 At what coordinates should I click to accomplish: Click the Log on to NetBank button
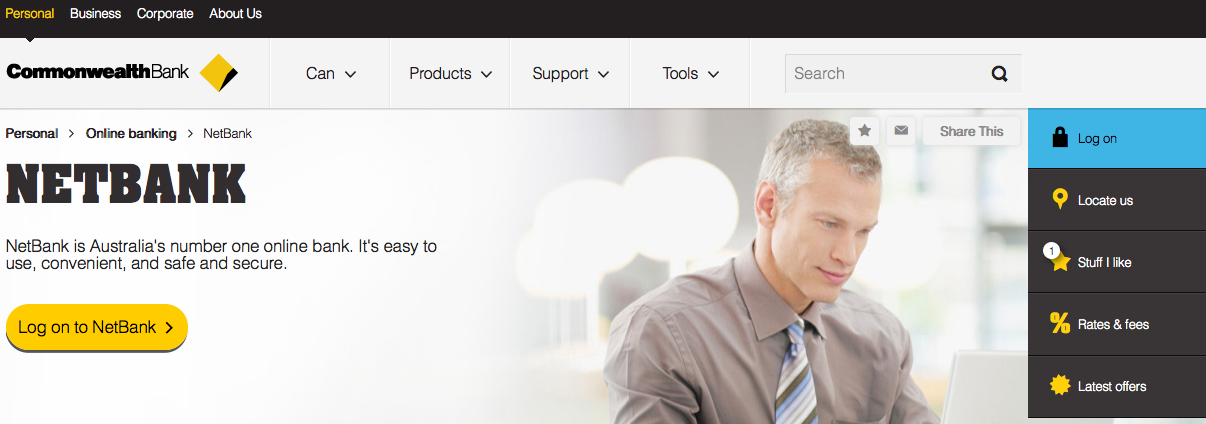coord(96,327)
